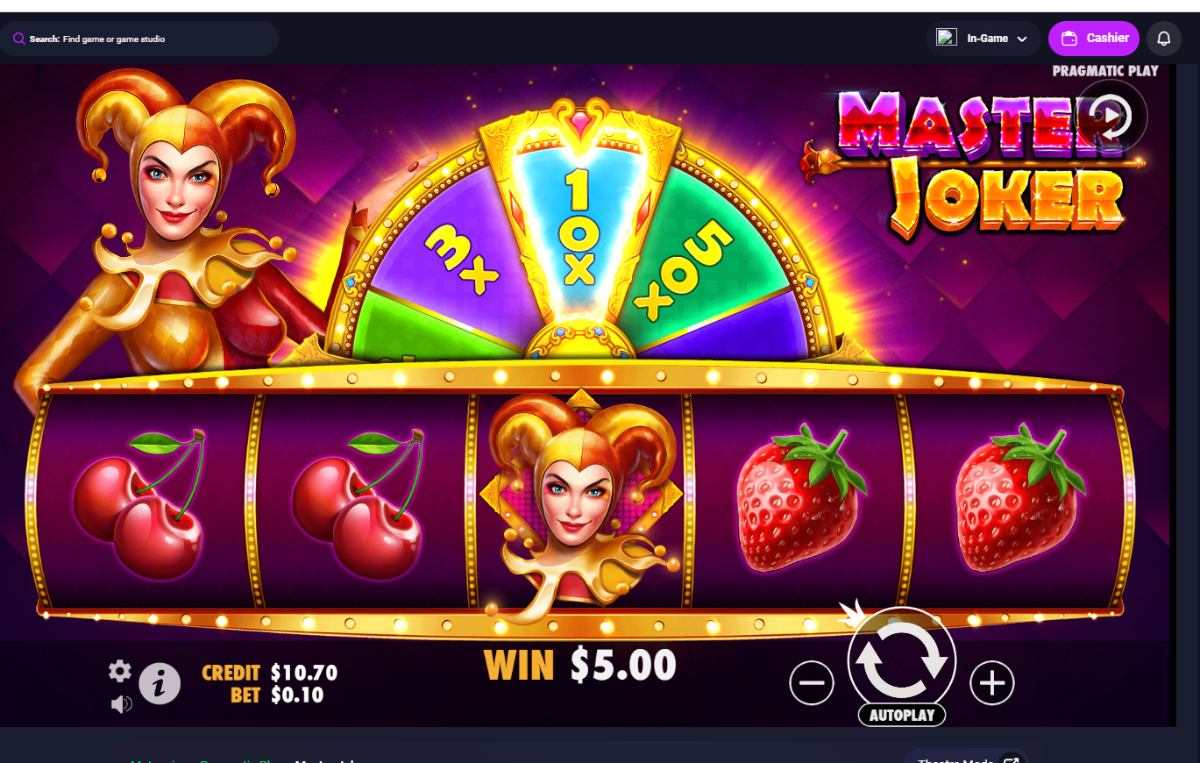
Task: Increase bet with the plus button
Action: [992, 684]
